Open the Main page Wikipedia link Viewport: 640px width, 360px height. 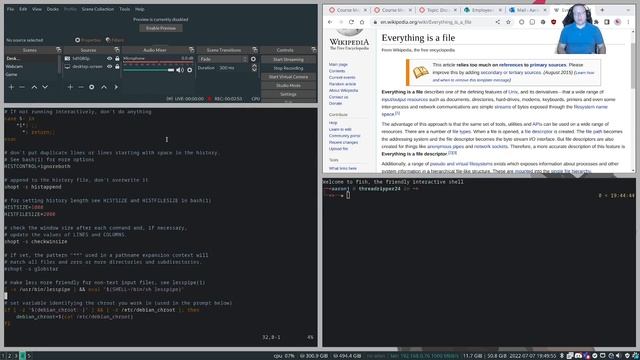[x=338, y=64]
